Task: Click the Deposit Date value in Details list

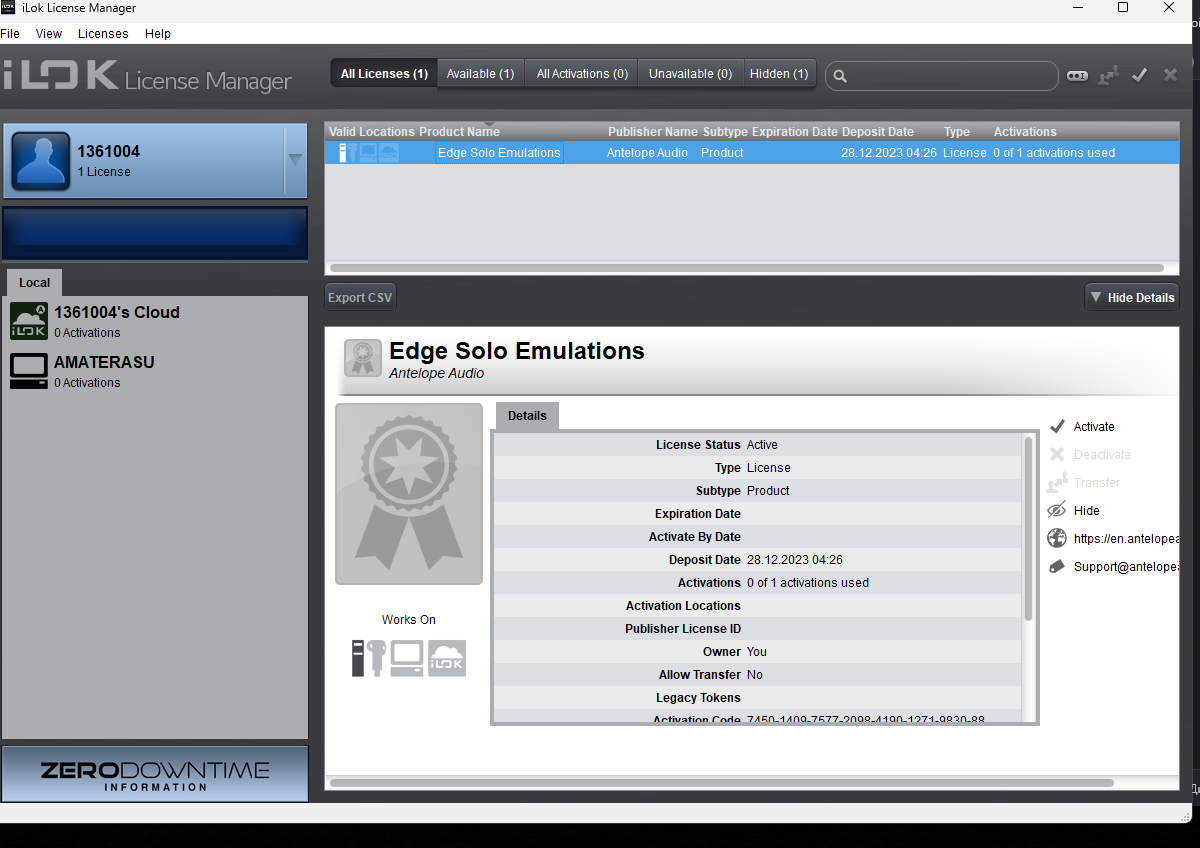Action: [x=795, y=560]
